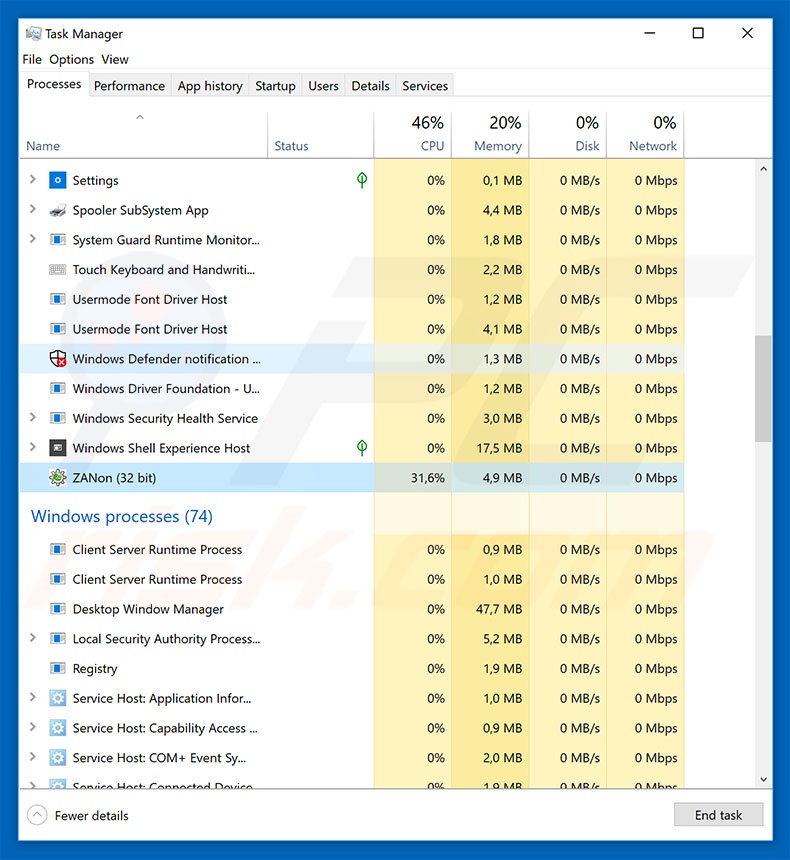Click the Windows Shell Experience Host icon
This screenshot has width=790, height=860.
58,448
